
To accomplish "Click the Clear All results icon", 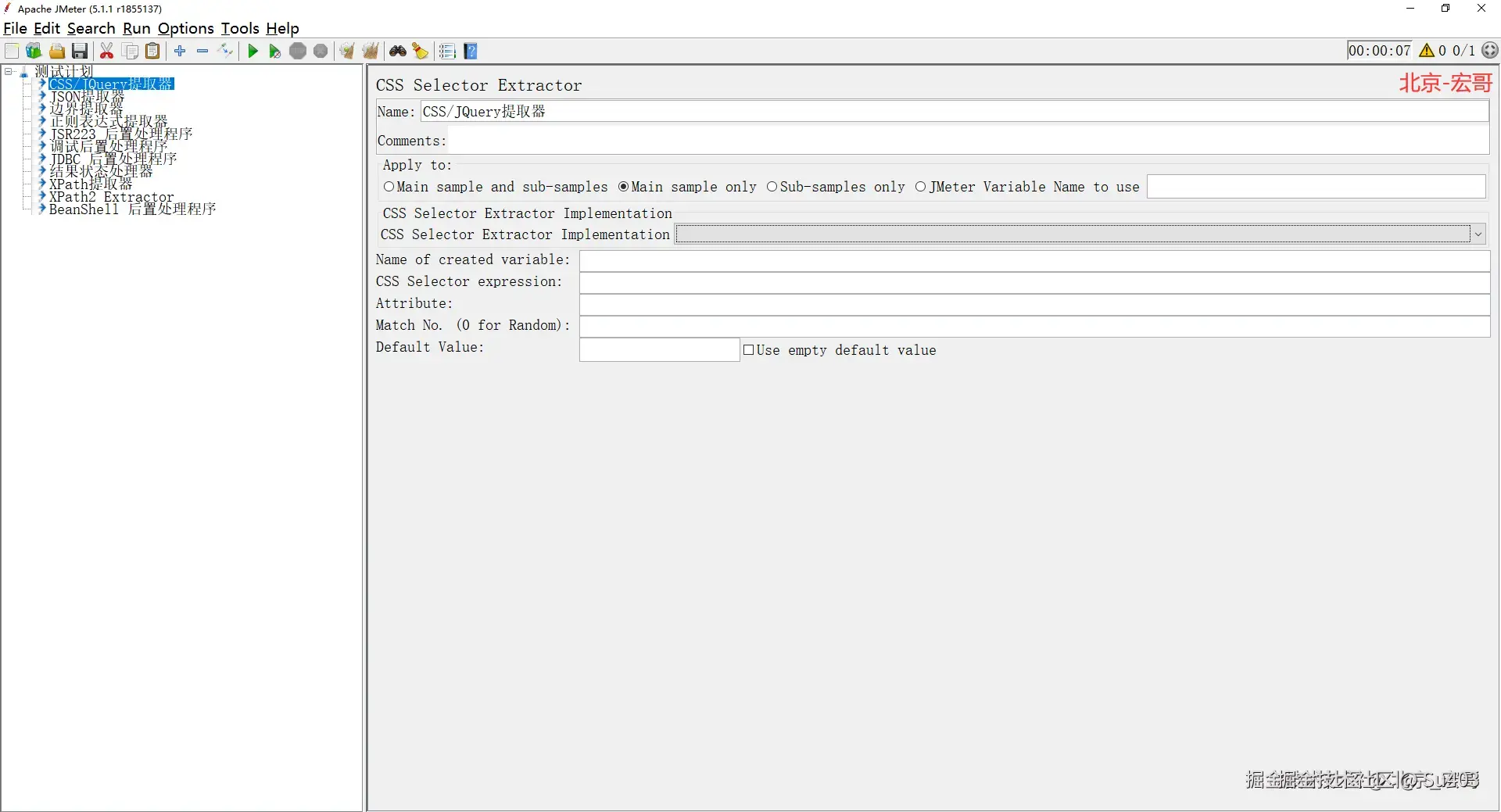I will (371, 52).
